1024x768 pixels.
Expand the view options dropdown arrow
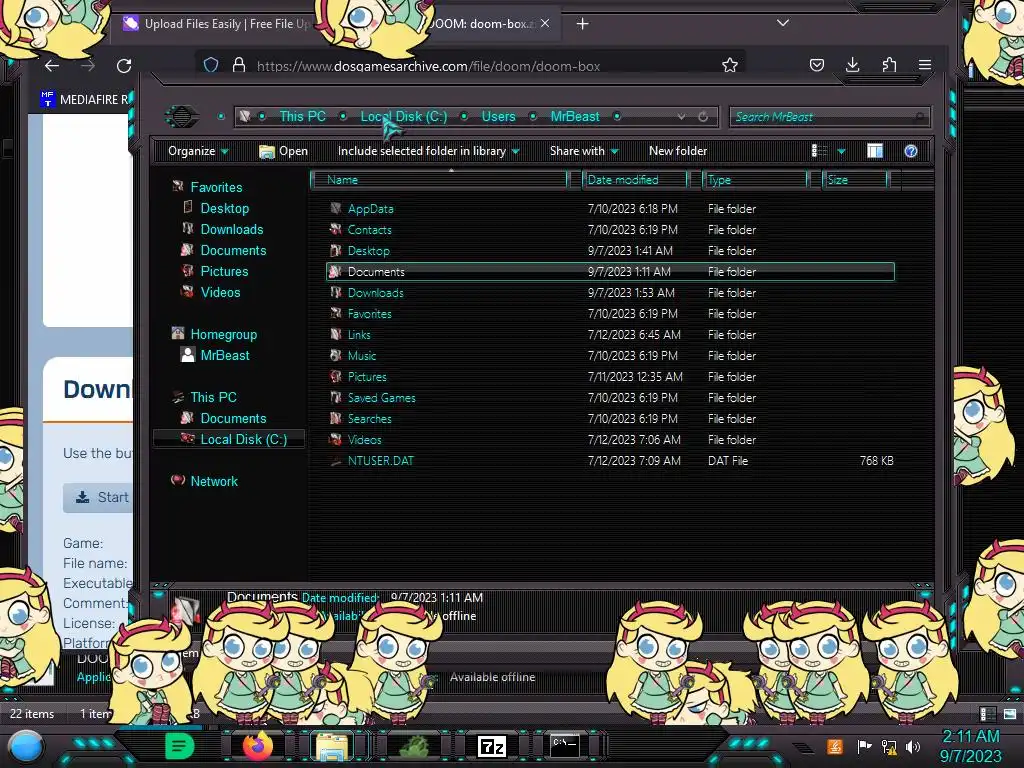(x=841, y=152)
